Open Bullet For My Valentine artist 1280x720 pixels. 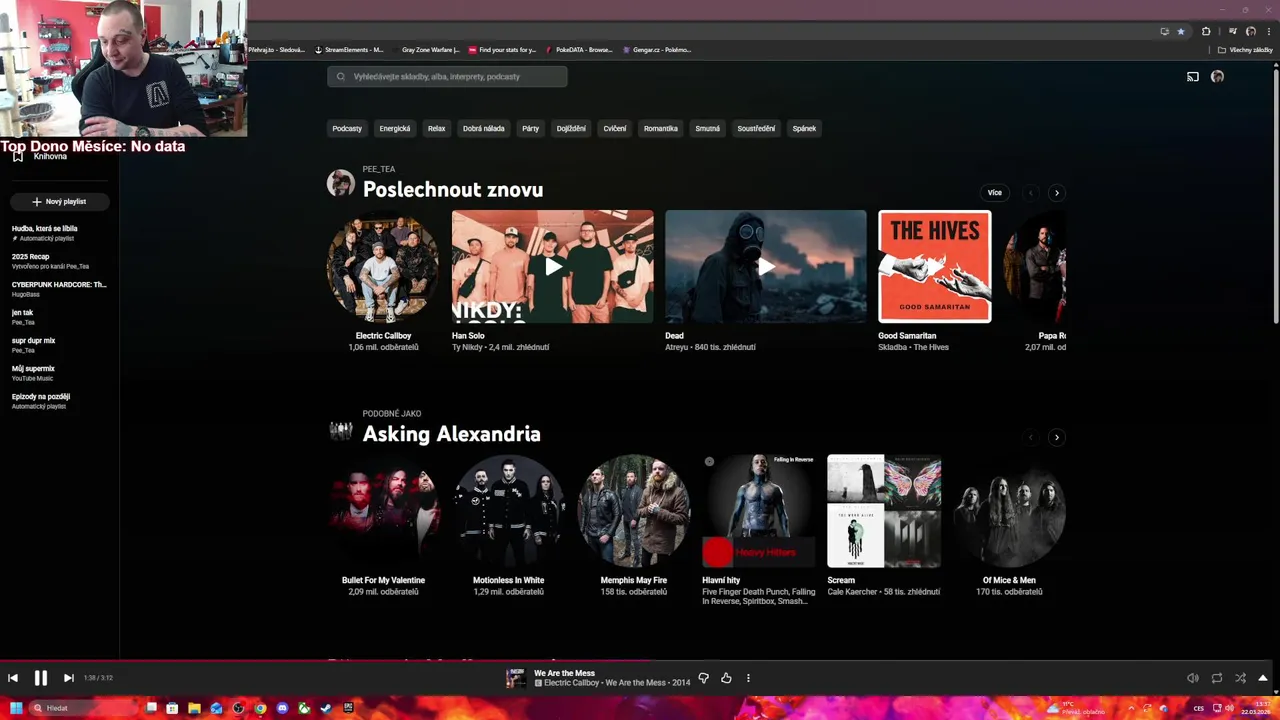(384, 511)
